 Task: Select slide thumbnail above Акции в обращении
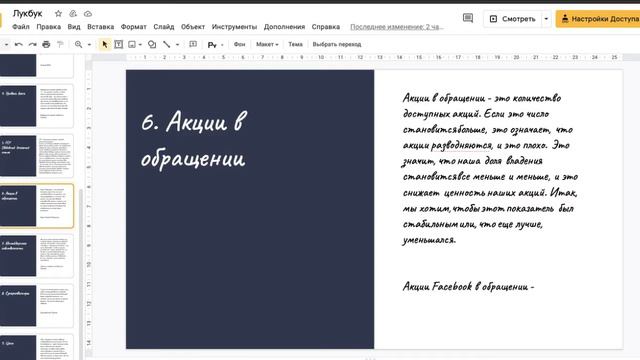point(37,156)
